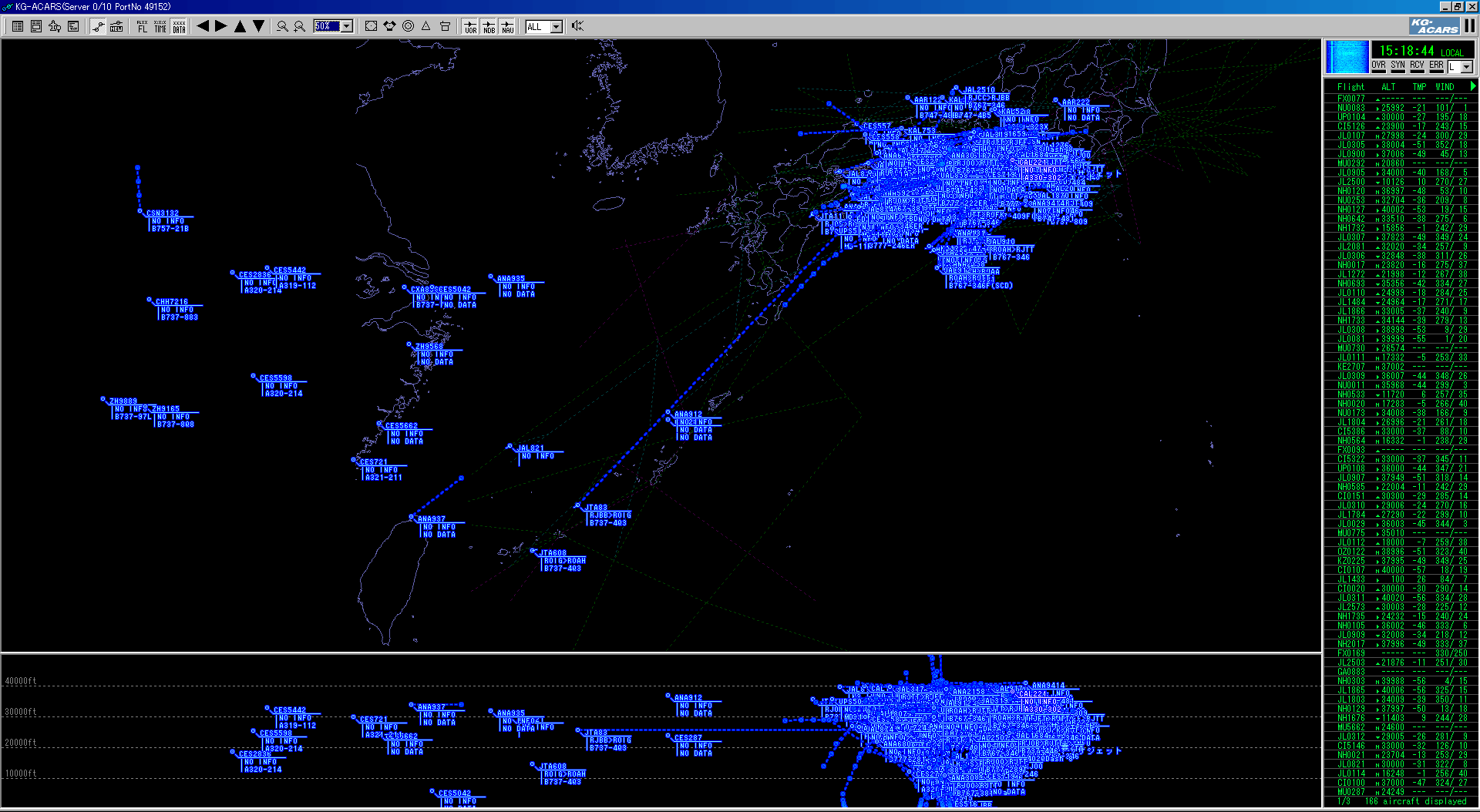
Task: Toggle the FL flight level labels
Action: tap(142, 26)
